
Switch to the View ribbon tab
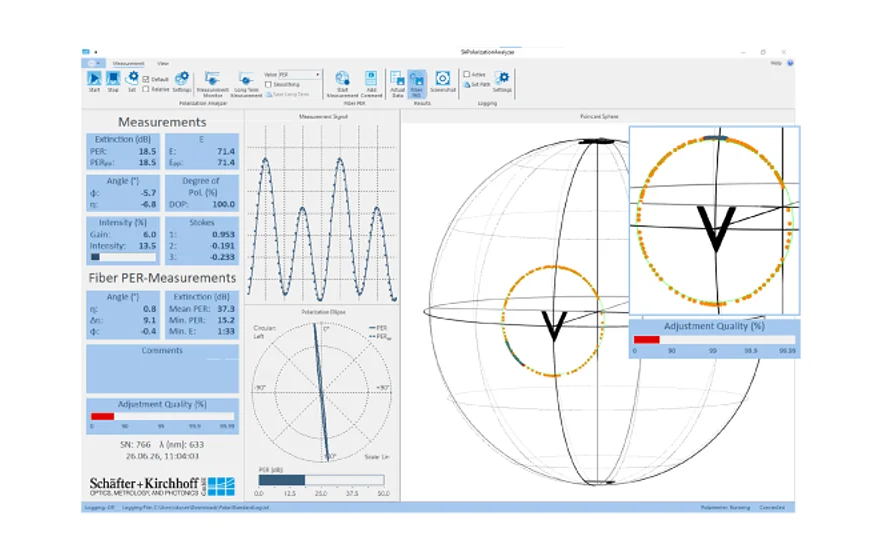point(162,63)
